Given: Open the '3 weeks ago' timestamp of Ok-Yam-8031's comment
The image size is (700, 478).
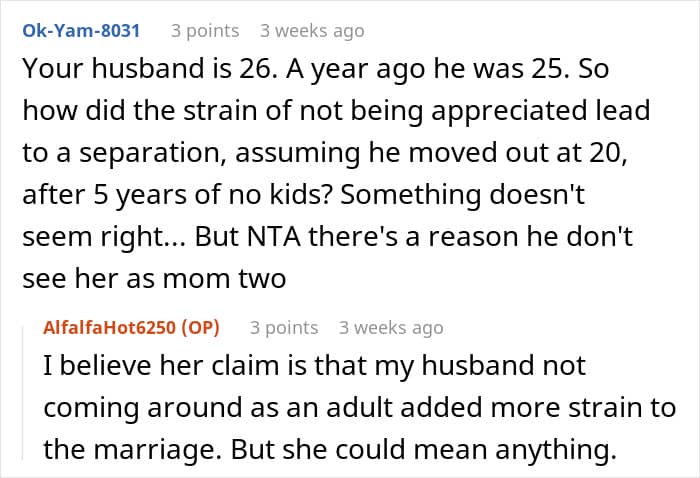Looking at the screenshot, I should tap(312, 31).
